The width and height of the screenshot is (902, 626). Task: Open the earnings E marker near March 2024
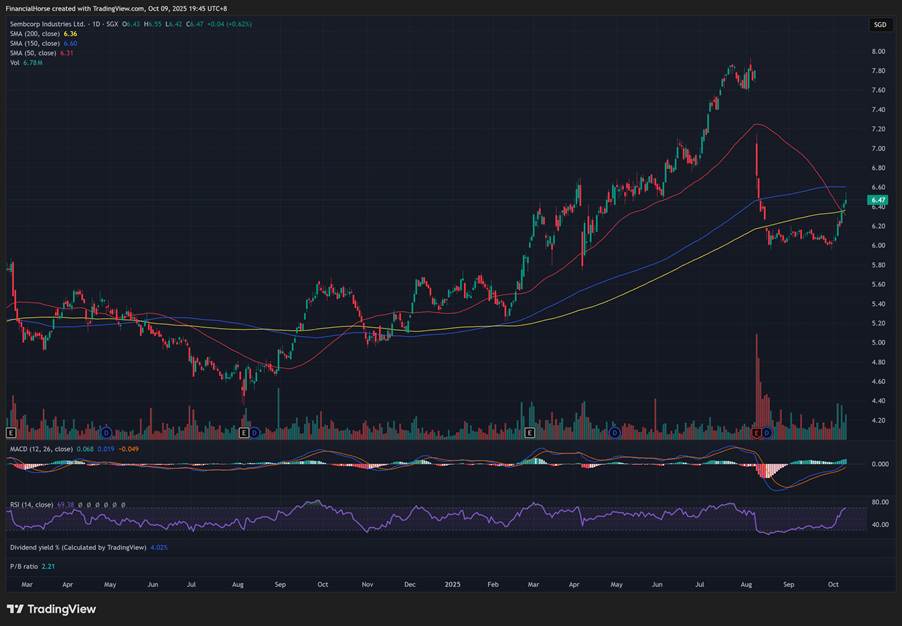11,433
